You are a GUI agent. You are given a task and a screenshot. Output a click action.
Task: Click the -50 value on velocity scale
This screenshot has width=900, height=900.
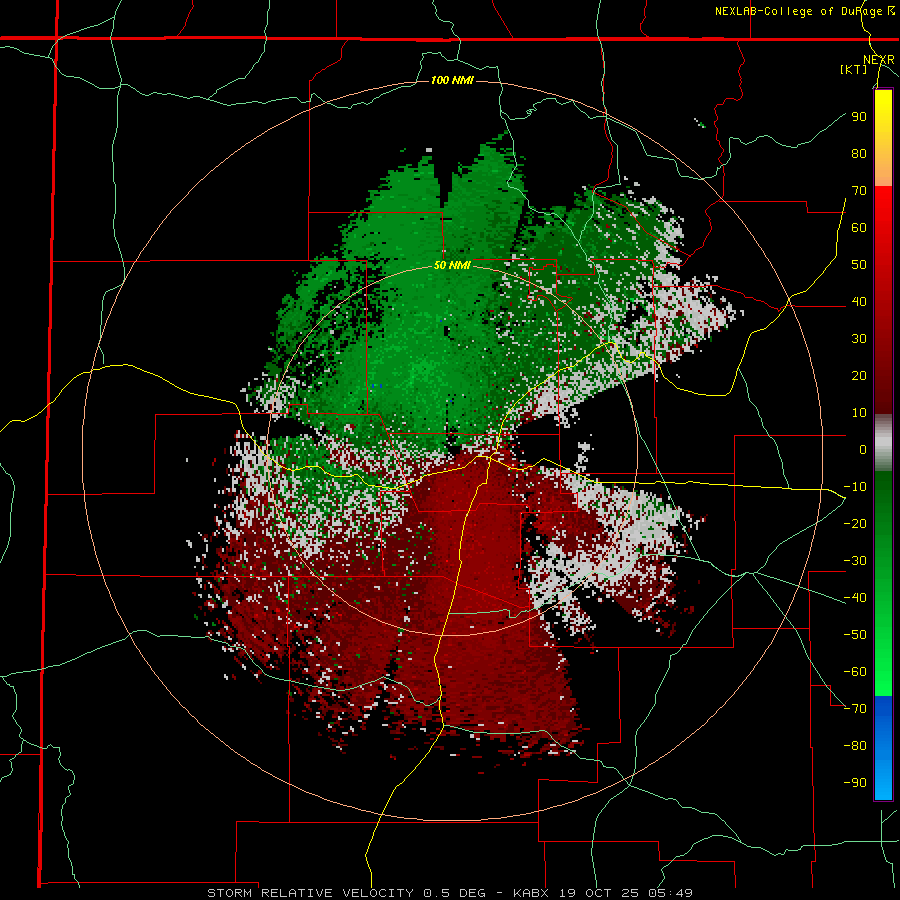click(x=855, y=635)
